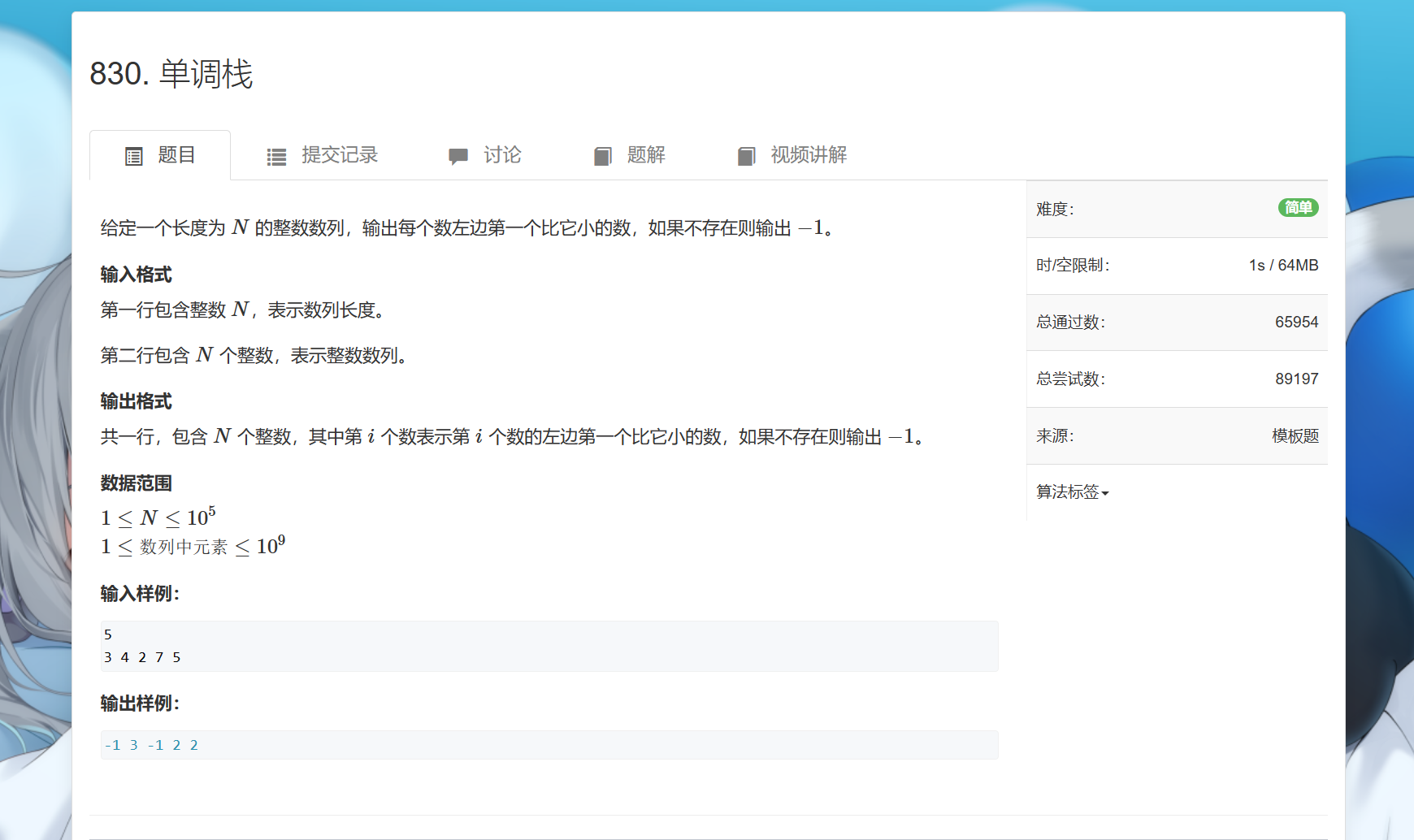The width and height of the screenshot is (1414, 840).
Task: Click the total accepted count 65954
Action: coord(1296,323)
